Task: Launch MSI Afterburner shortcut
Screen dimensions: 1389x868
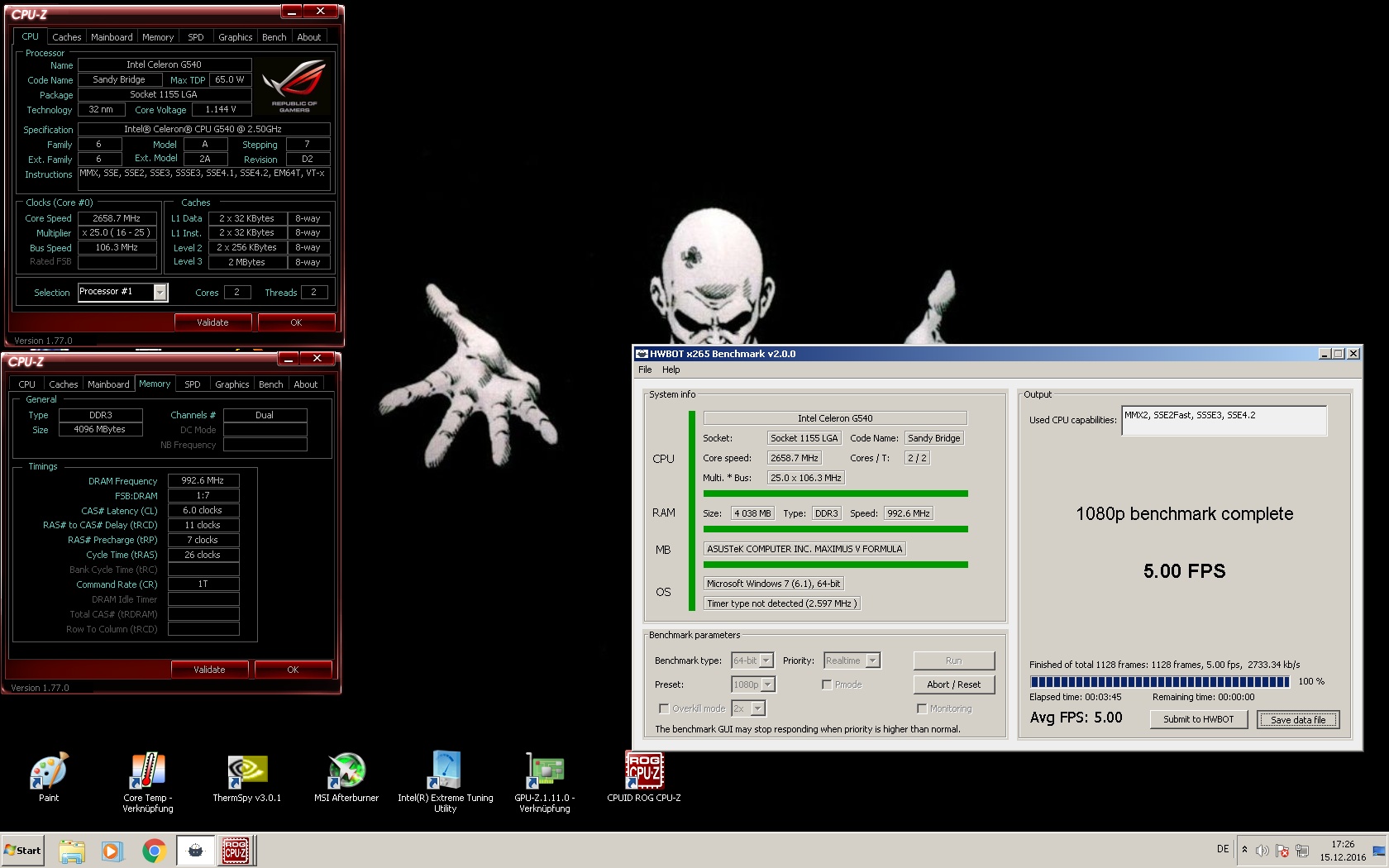Action: click(346, 777)
